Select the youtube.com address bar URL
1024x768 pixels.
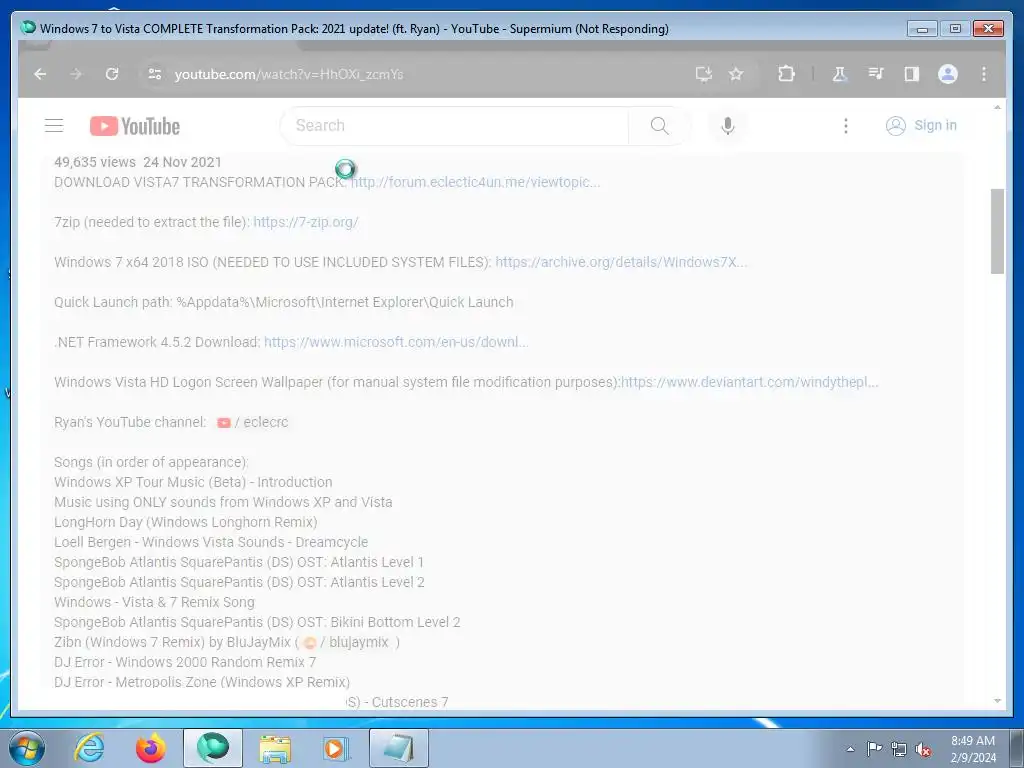point(289,74)
